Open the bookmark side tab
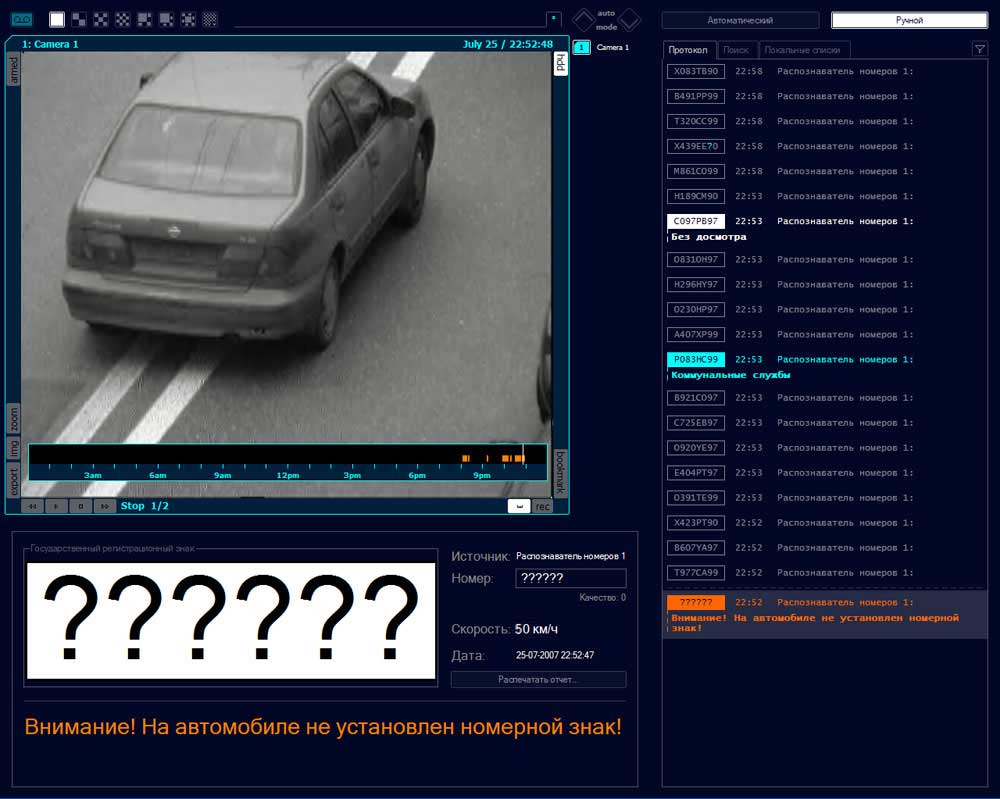 point(560,474)
